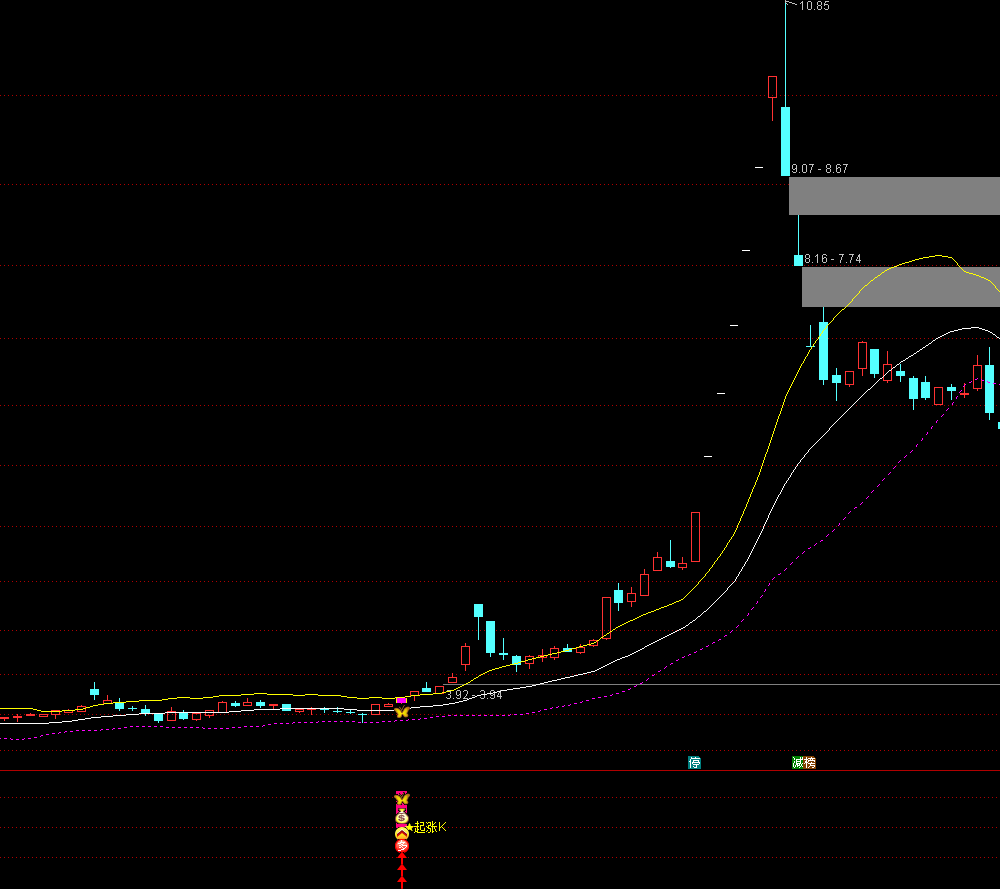Select the tall cyan candle below 10.85 peak
The height and width of the screenshot is (889, 1000).
point(786,140)
